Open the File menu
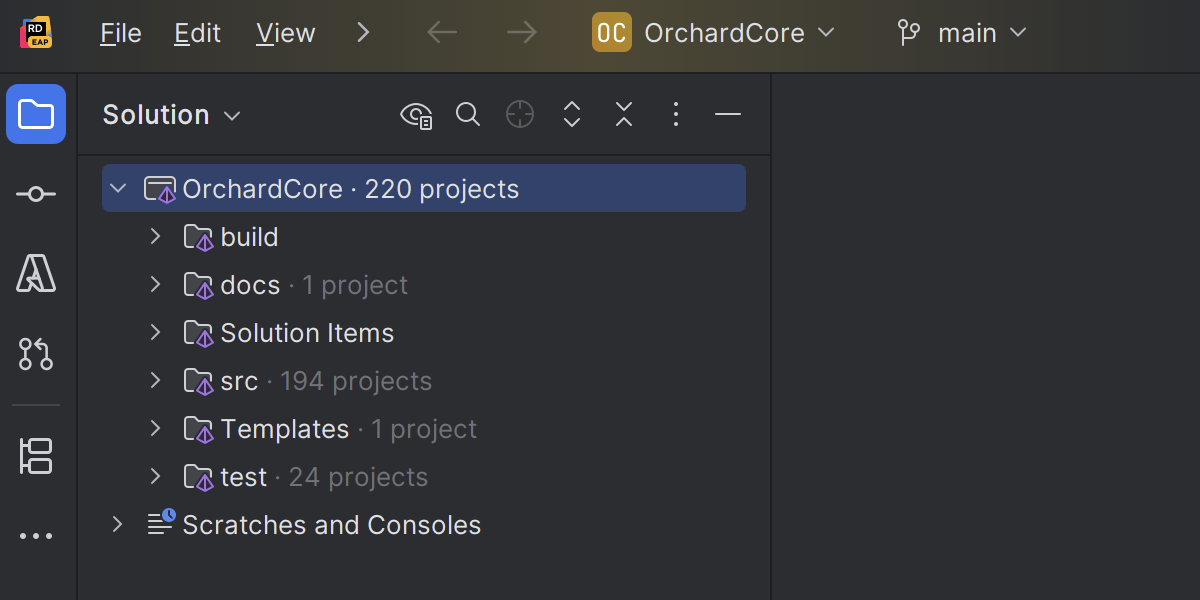This screenshot has width=1200, height=600. click(121, 33)
